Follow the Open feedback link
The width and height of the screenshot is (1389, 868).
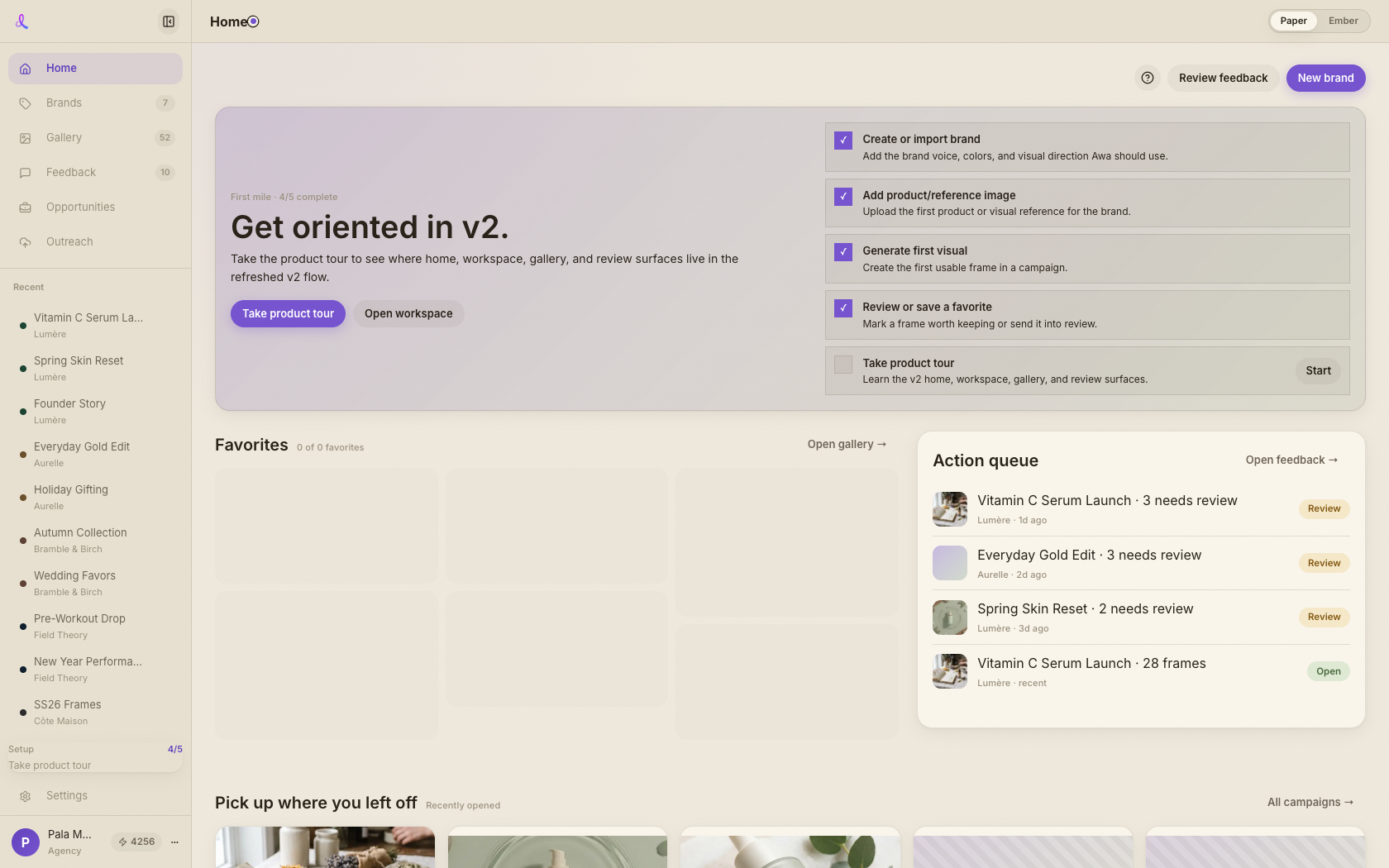click(1291, 460)
